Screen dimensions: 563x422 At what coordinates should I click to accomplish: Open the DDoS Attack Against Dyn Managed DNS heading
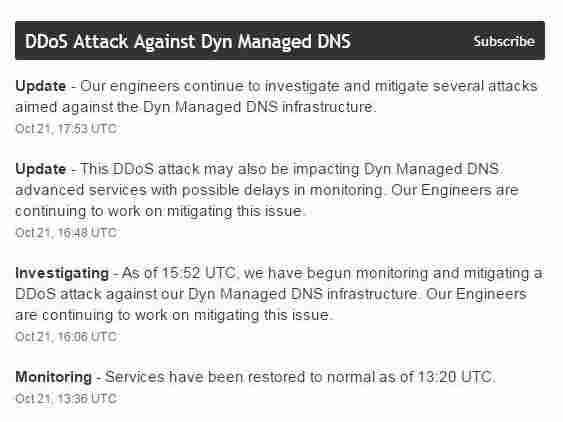coord(188,42)
